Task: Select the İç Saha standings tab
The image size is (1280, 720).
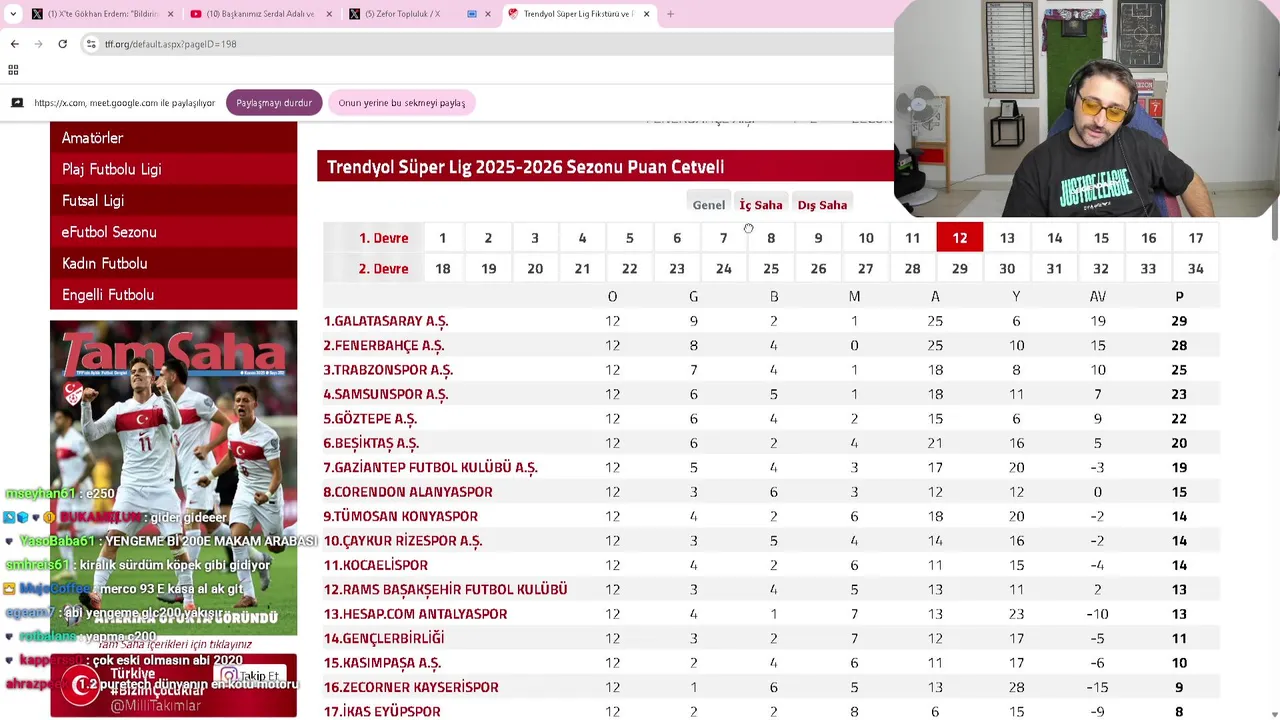Action: [x=761, y=205]
